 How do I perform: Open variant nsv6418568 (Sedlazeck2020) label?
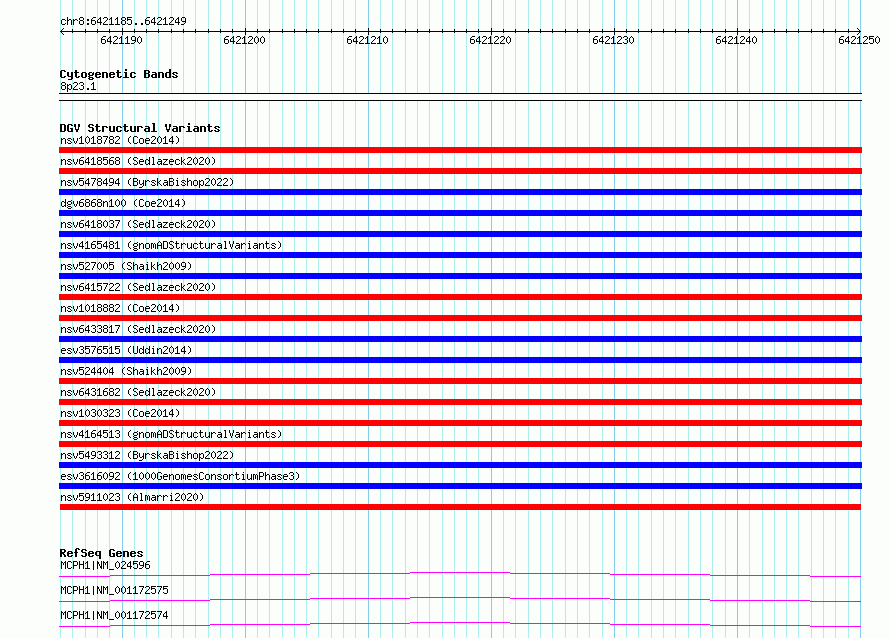click(138, 161)
